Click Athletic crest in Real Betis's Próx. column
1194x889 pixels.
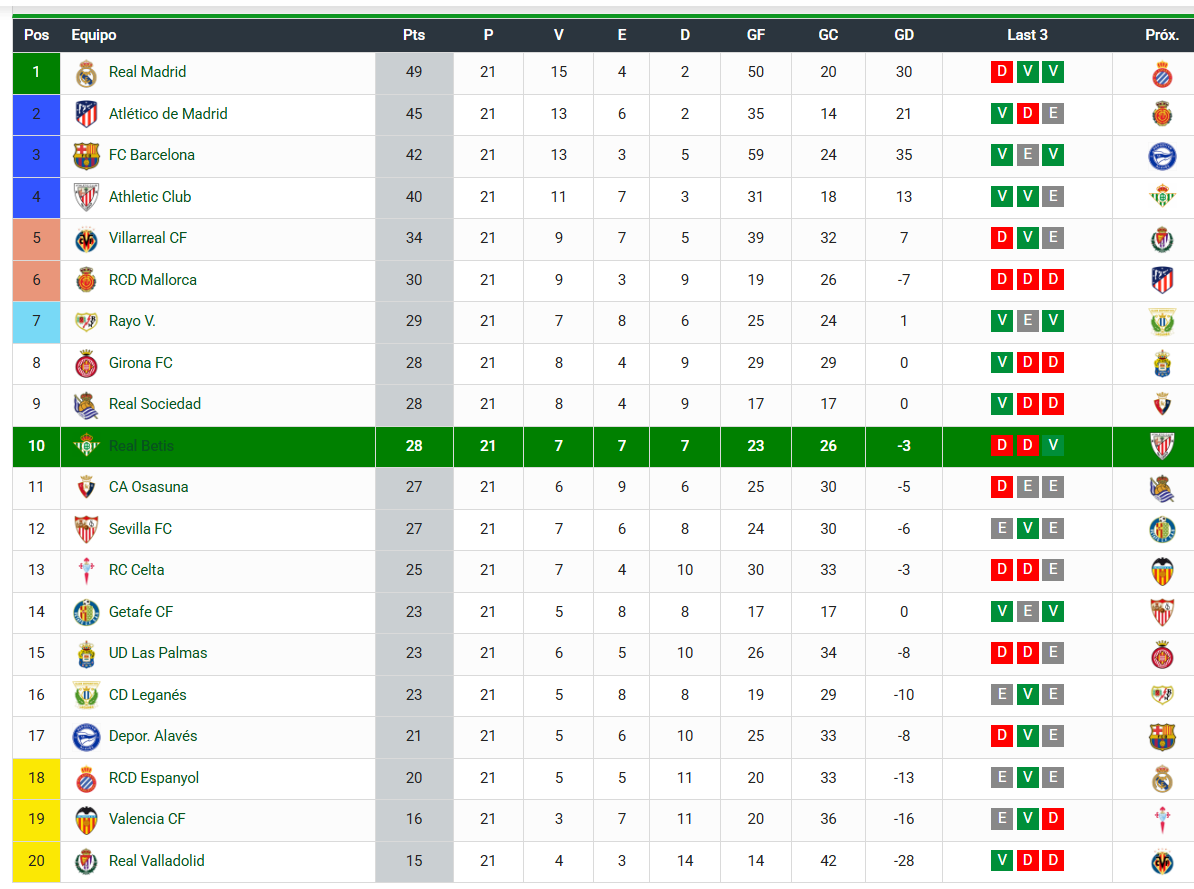1161,446
